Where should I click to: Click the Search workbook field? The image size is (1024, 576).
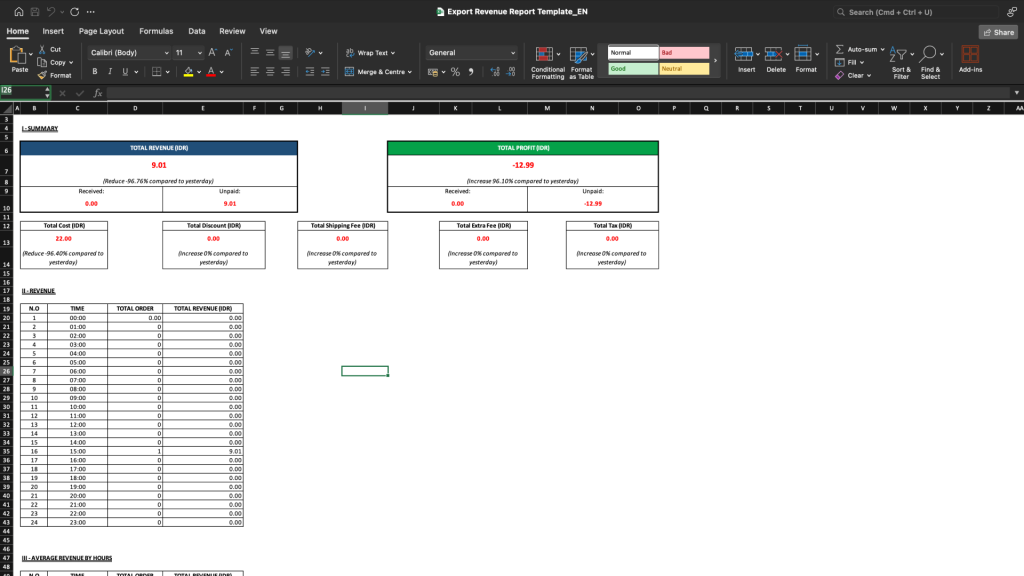coord(916,12)
